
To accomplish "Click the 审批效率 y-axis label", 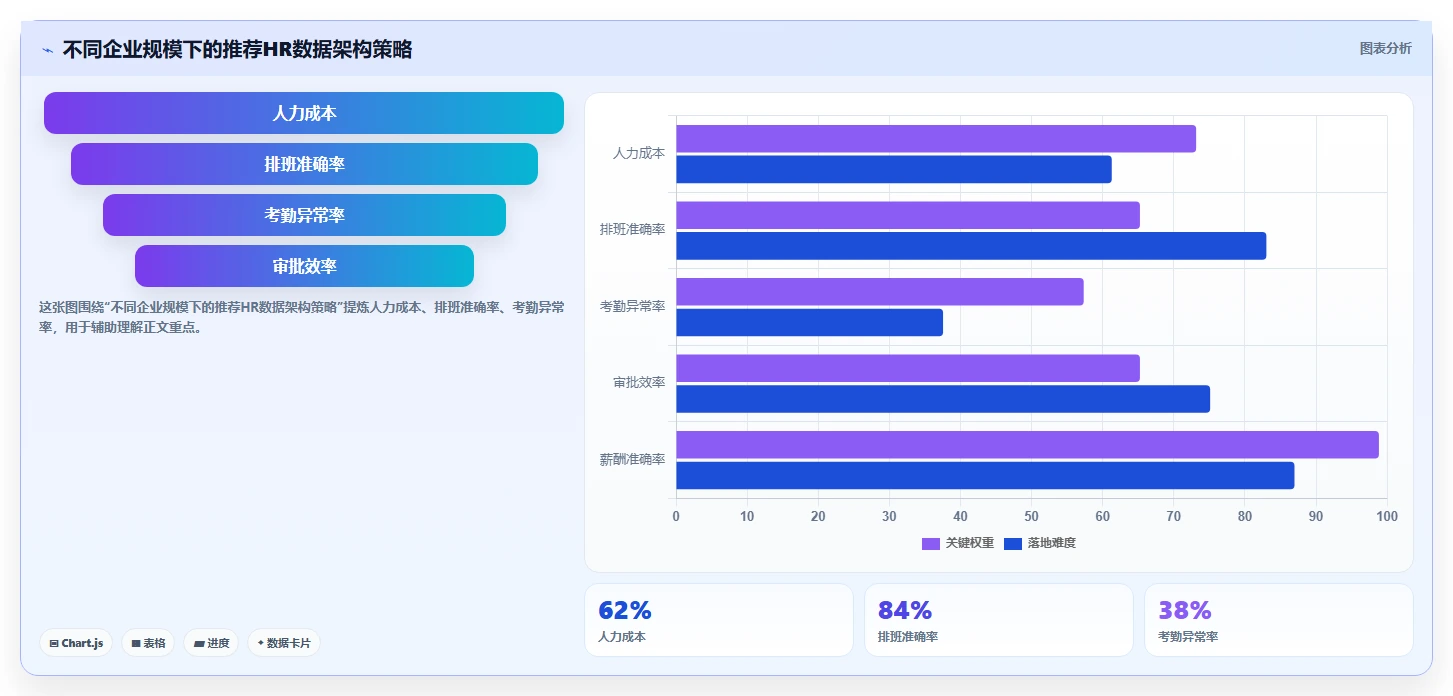I will click(639, 383).
